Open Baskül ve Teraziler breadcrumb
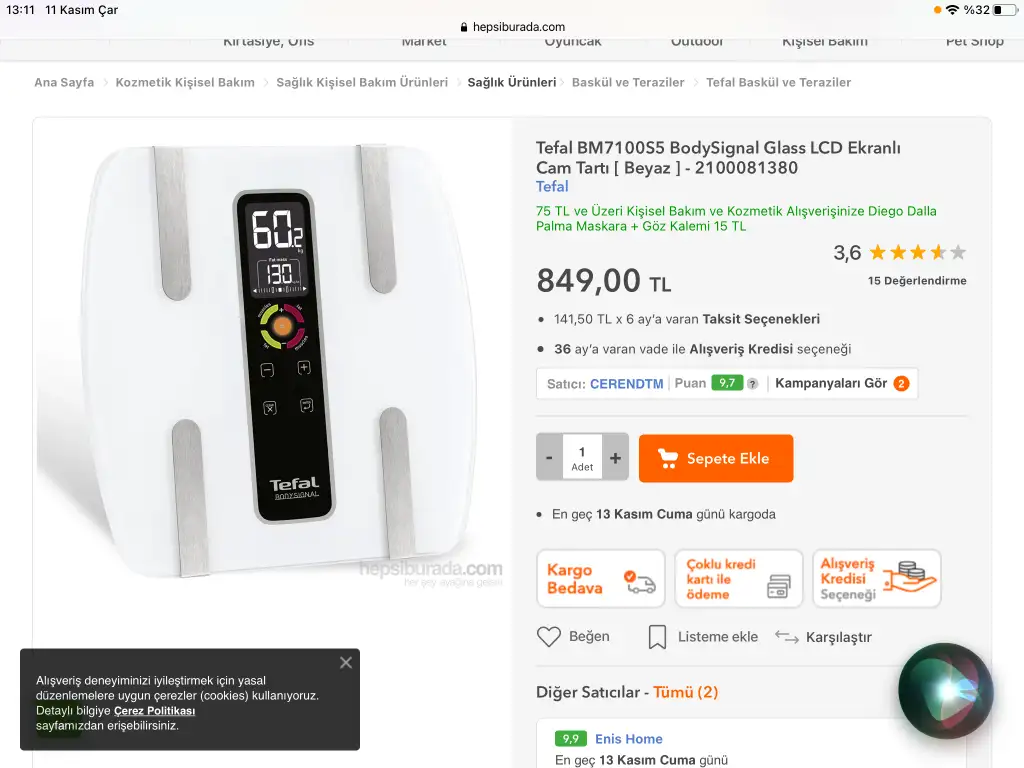The height and width of the screenshot is (768, 1024). pos(628,82)
